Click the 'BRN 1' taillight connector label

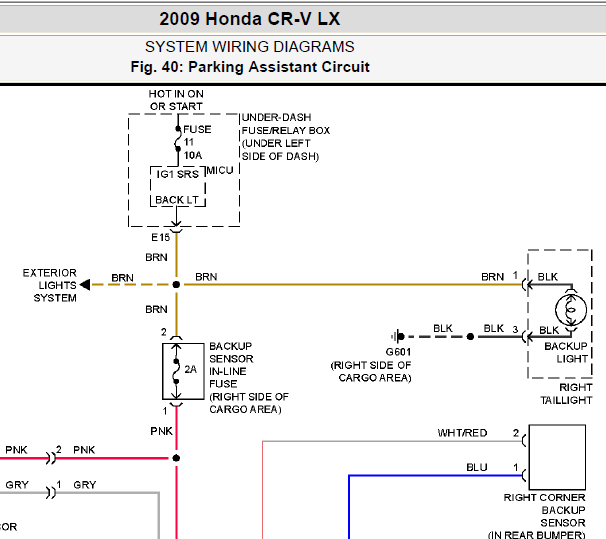(499, 277)
